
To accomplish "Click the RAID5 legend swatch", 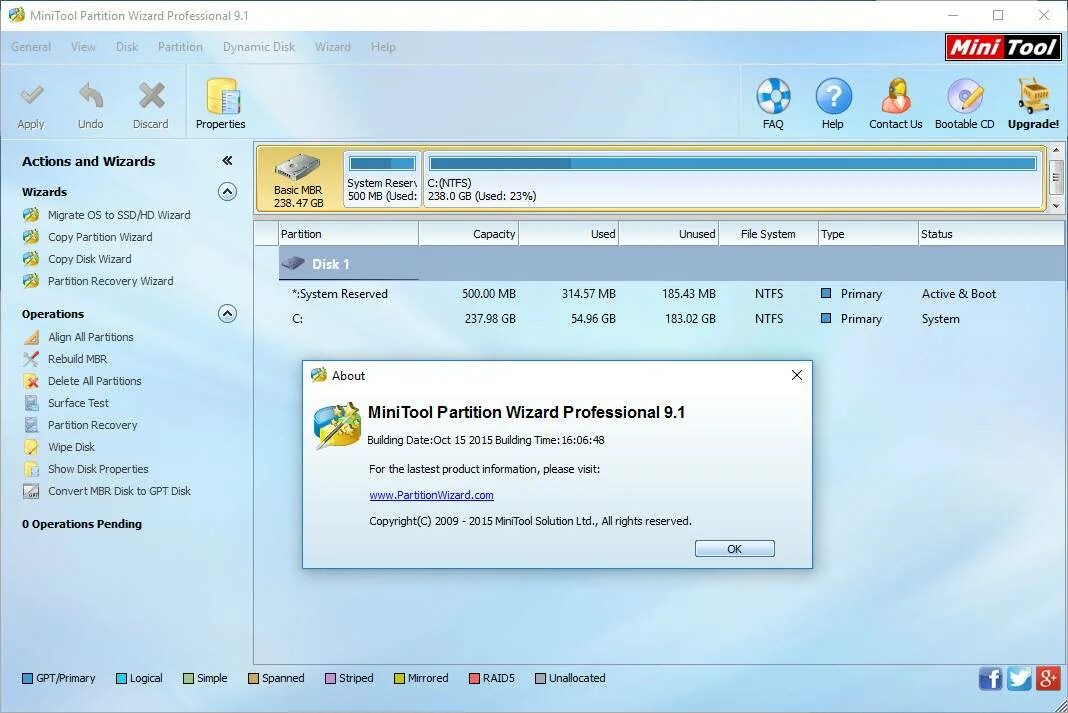I will coord(475,678).
